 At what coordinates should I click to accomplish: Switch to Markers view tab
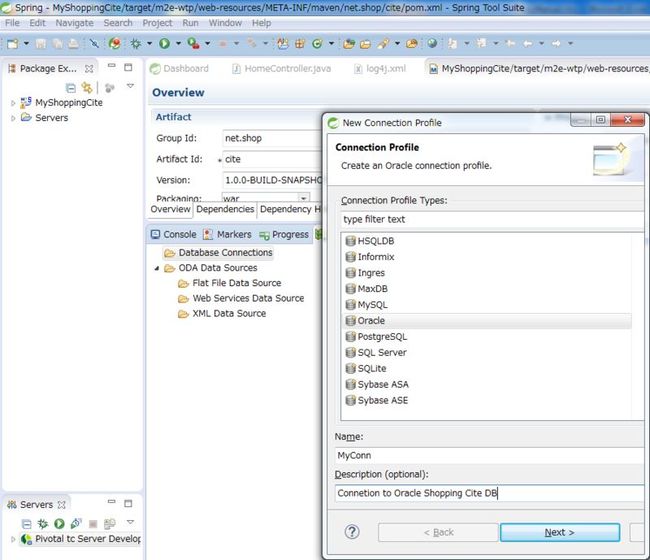click(x=227, y=235)
